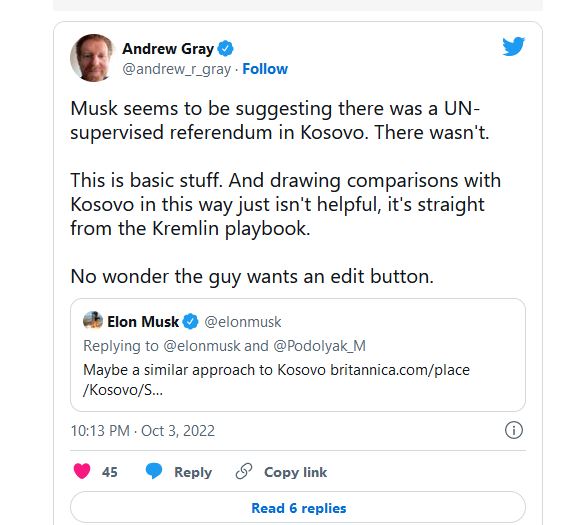Image resolution: width=579 pixels, height=525 pixels.
Task: Open Andrew Gray's profile picture
Action: click(x=92, y=58)
